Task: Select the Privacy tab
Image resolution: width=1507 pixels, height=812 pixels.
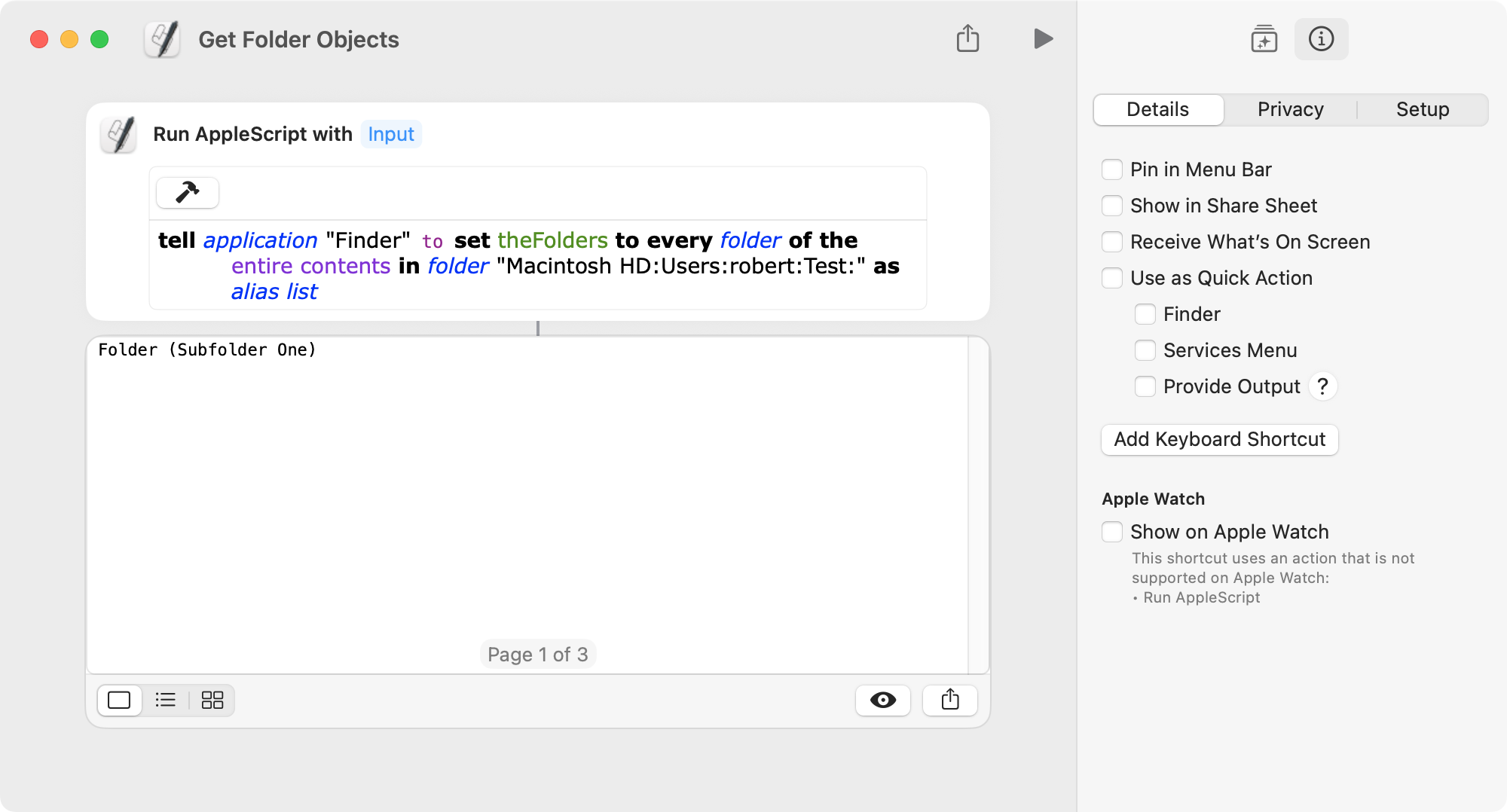Action: (1290, 109)
